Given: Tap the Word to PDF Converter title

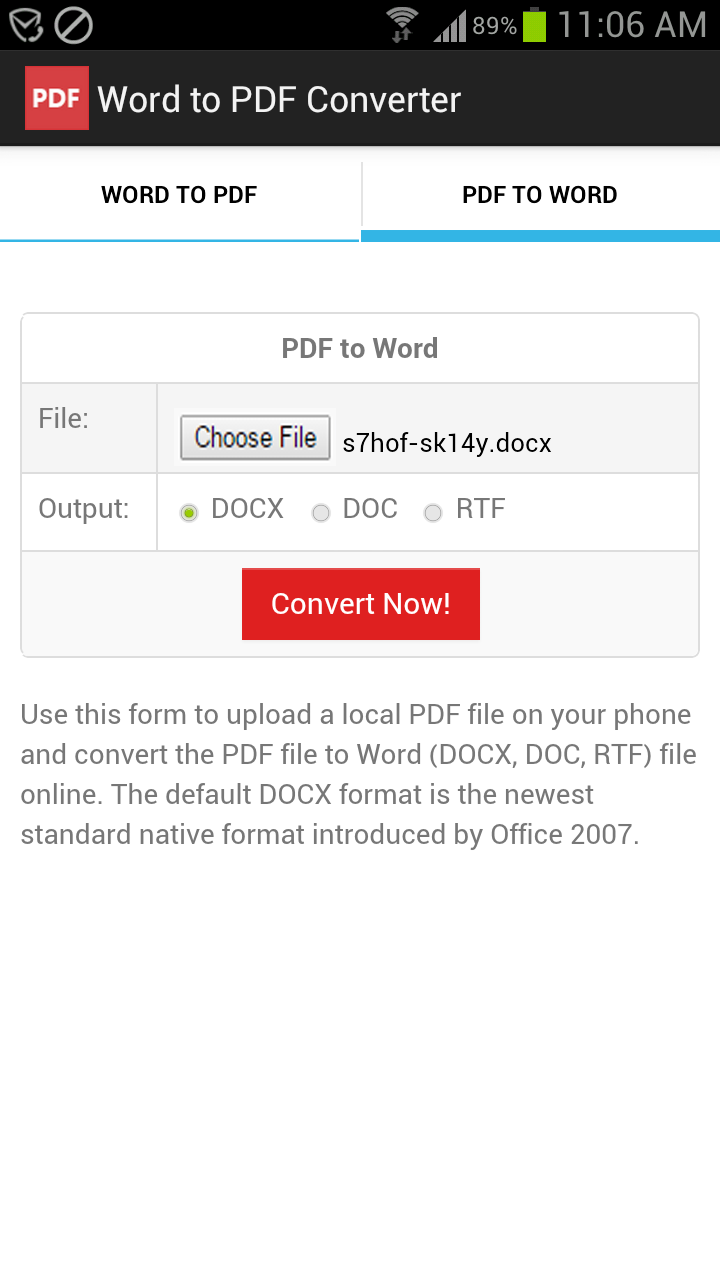Looking at the screenshot, I should (279, 100).
